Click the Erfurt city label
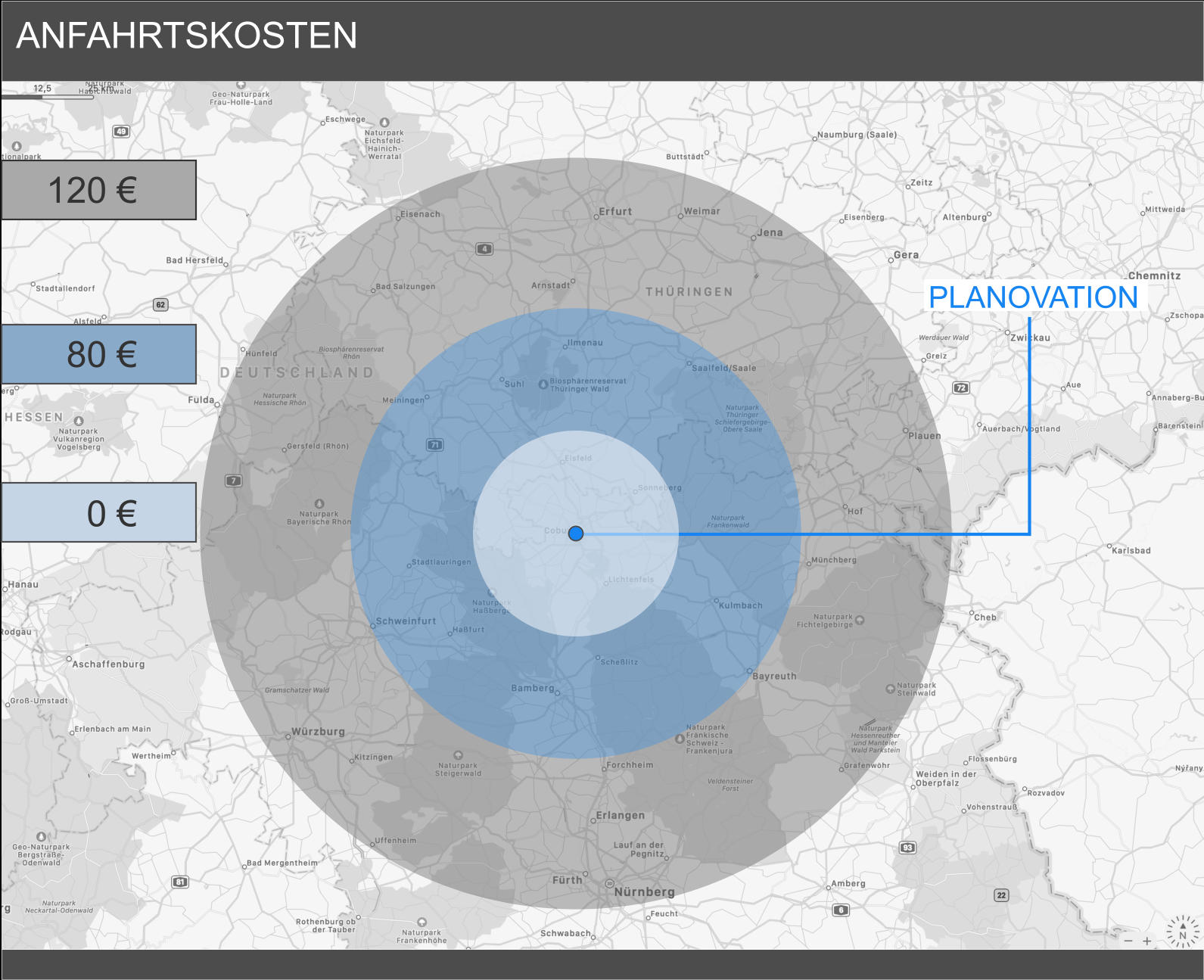Image resolution: width=1204 pixels, height=980 pixels. (x=615, y=212)
